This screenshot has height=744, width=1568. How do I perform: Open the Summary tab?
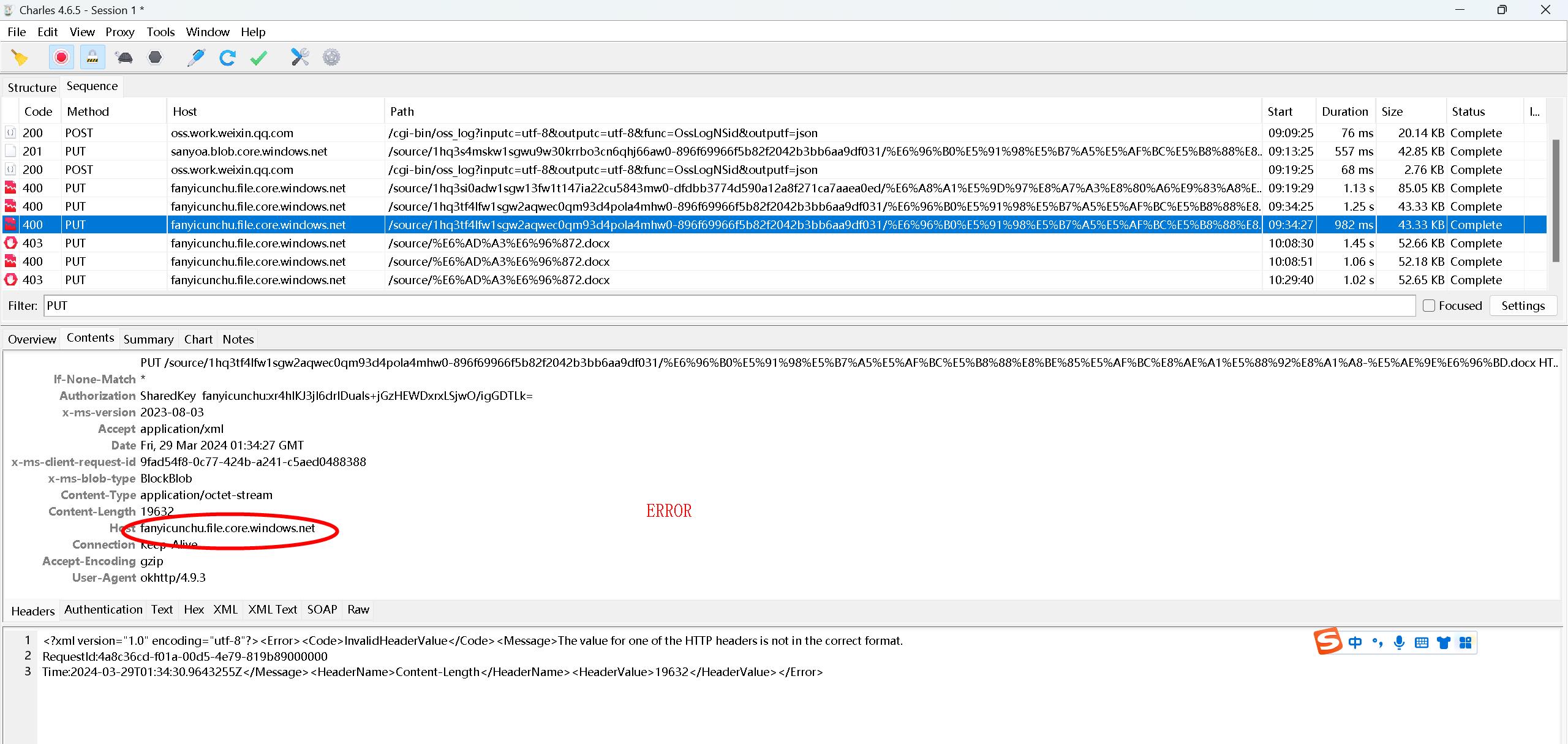[x=148, y=339]
